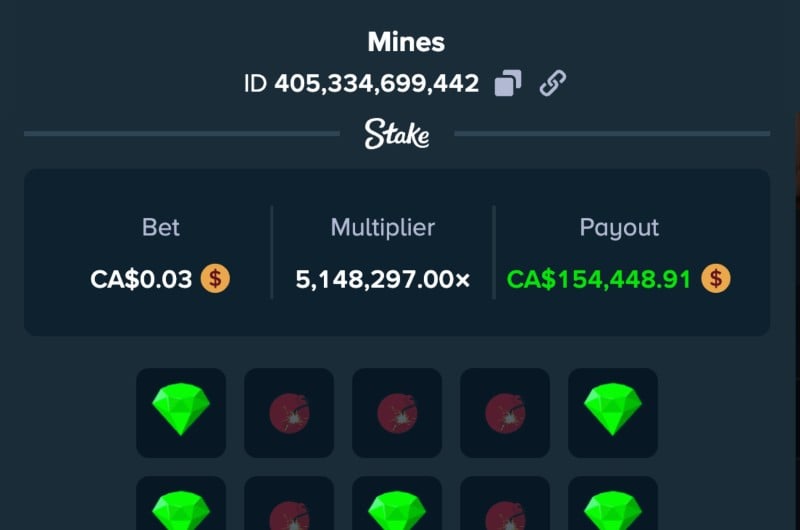
Task: Click the coin icon beside CA$0.03 bet
Action: (215, 279)
